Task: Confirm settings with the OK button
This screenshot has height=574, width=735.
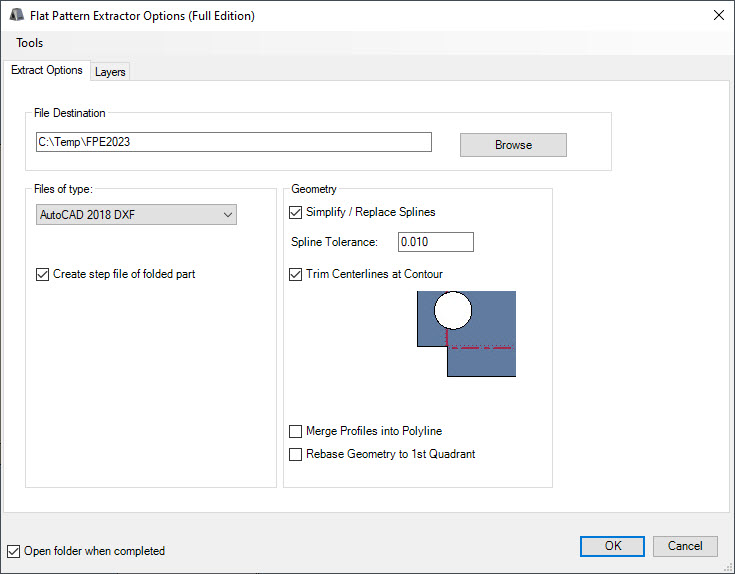Action: coord(612,546)
